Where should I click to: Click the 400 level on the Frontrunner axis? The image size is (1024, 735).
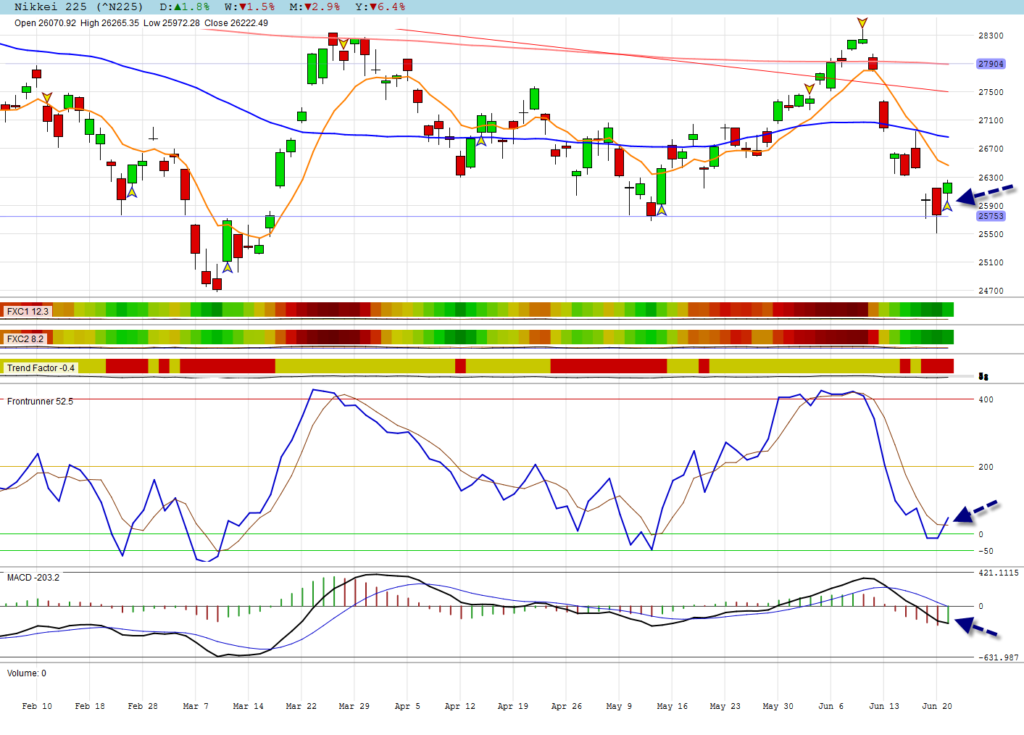[985, 400]
